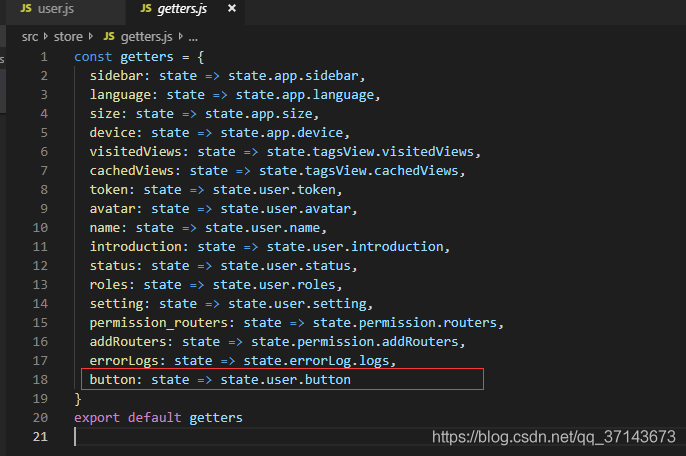Close the getters.js tab
The height and width of the screenshot is (456, 686).
pyautogui.click(x=232, y=10)
